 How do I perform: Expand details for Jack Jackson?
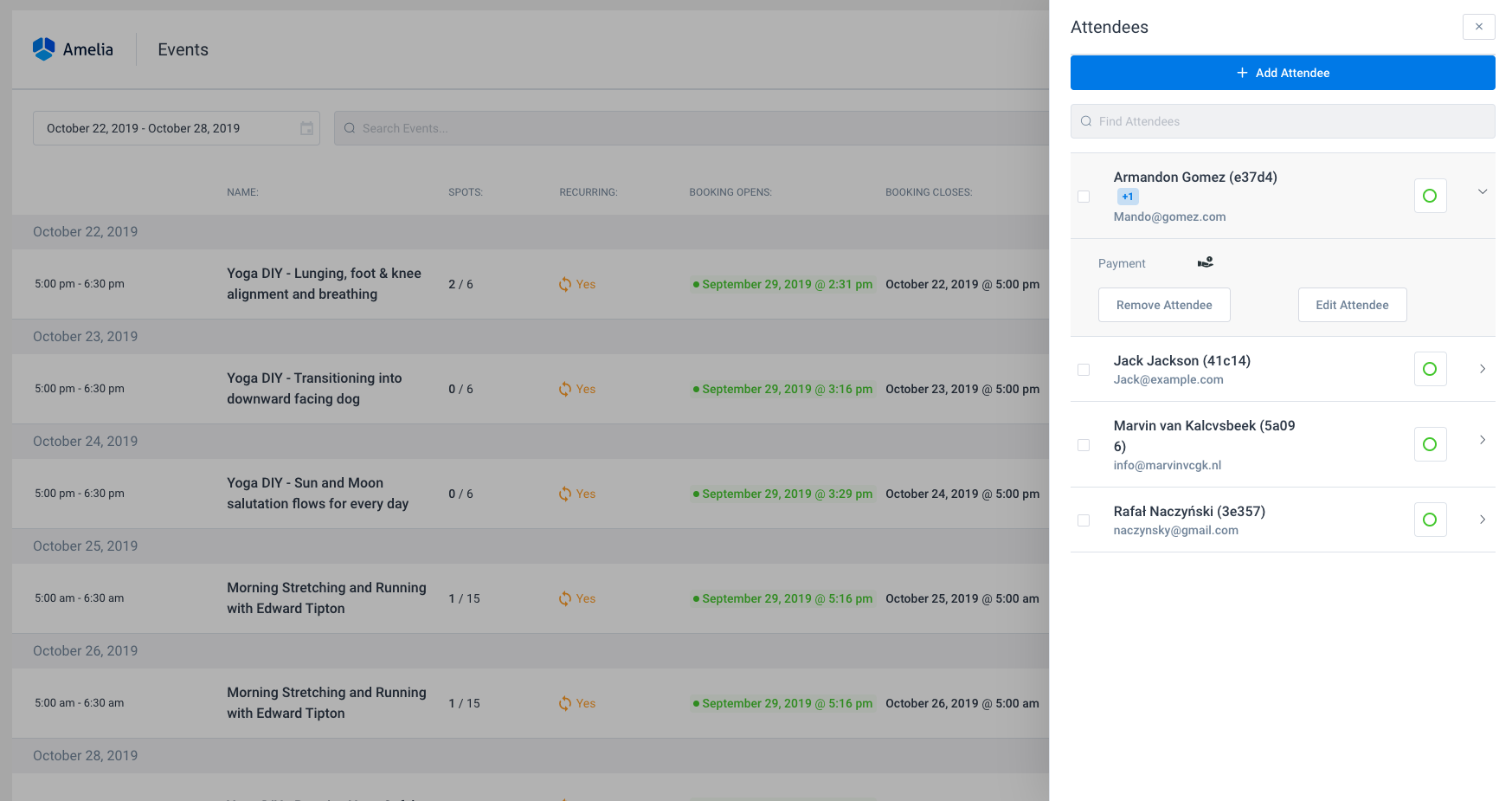1483,369
